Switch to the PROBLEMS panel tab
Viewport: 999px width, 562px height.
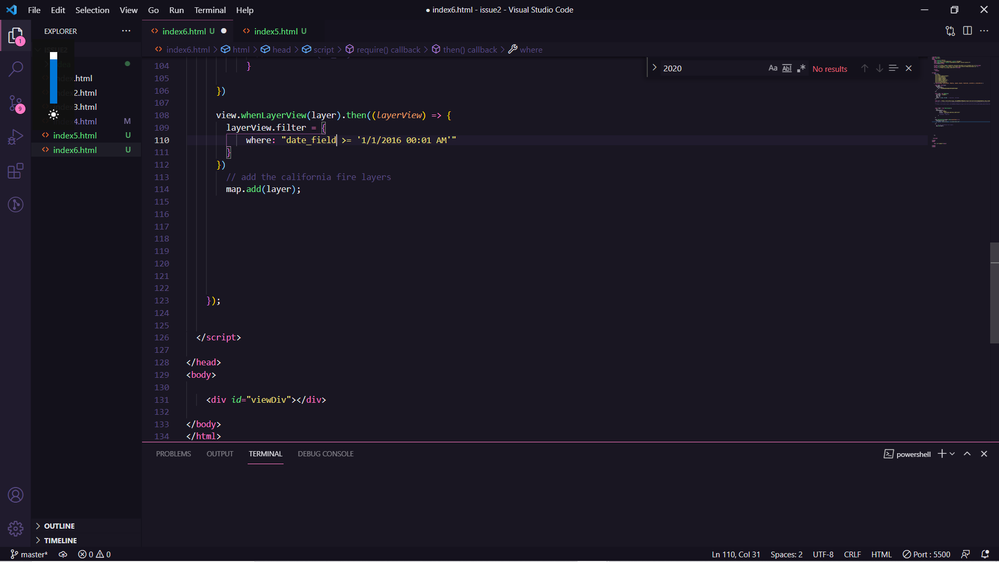(x=173, y=454)
